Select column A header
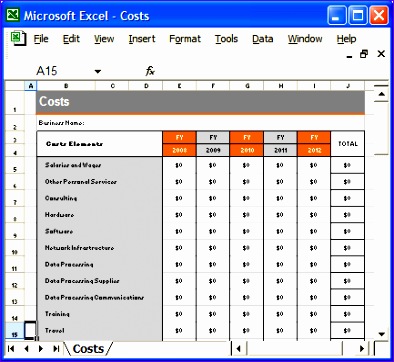 coord(31,86)
